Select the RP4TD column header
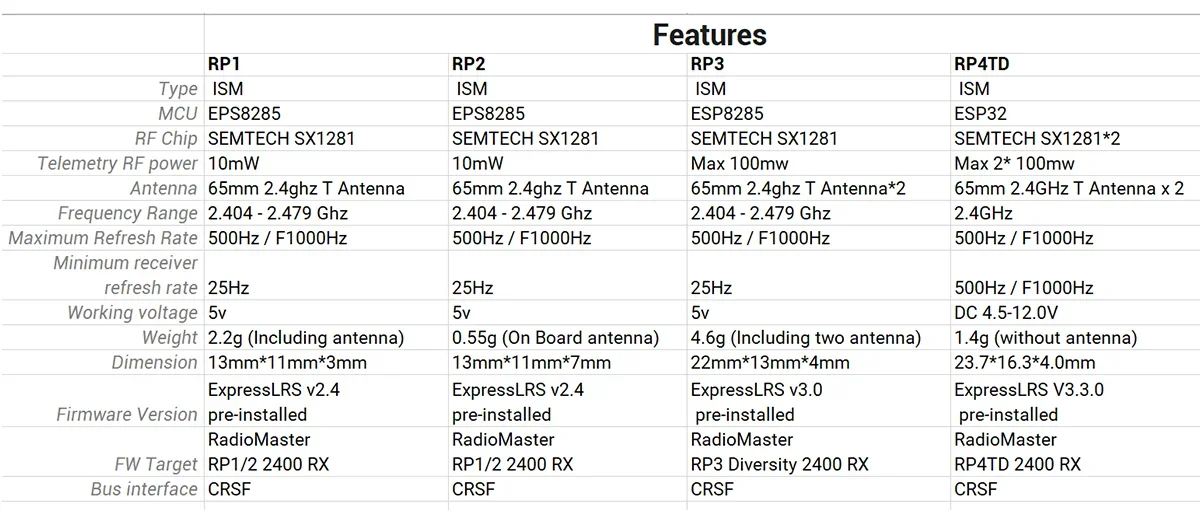This screenshot has height=531, width=1200. [x=982, y=64]
